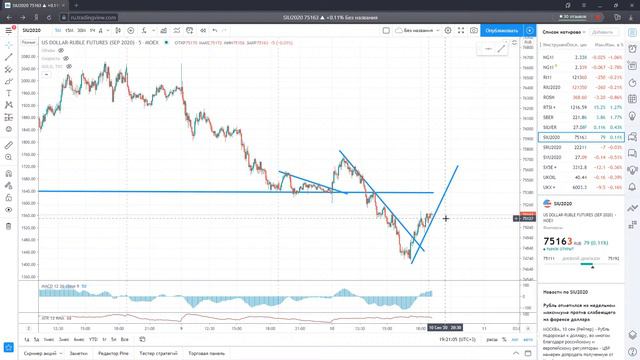Toggle visibility of the third indicator eye

point(69,66)
